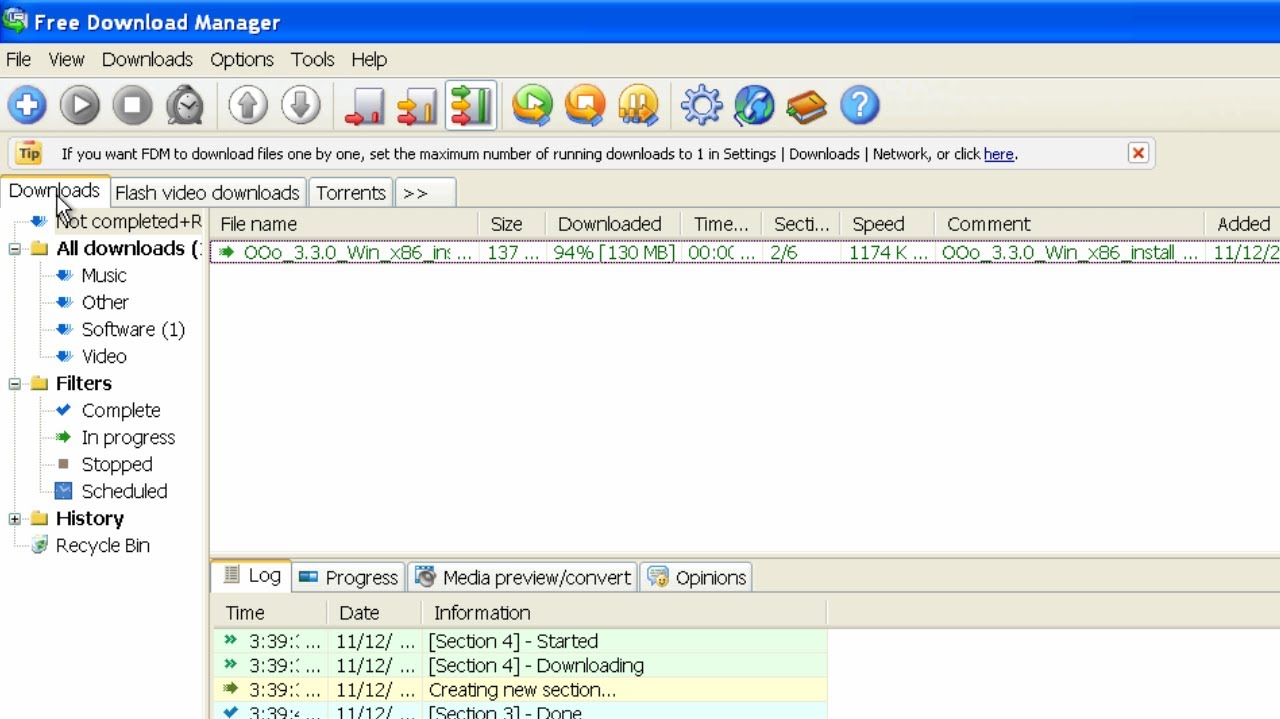
Task: Switch to Torrents tab
Action: pyautogui.click(x=351, y=192)
